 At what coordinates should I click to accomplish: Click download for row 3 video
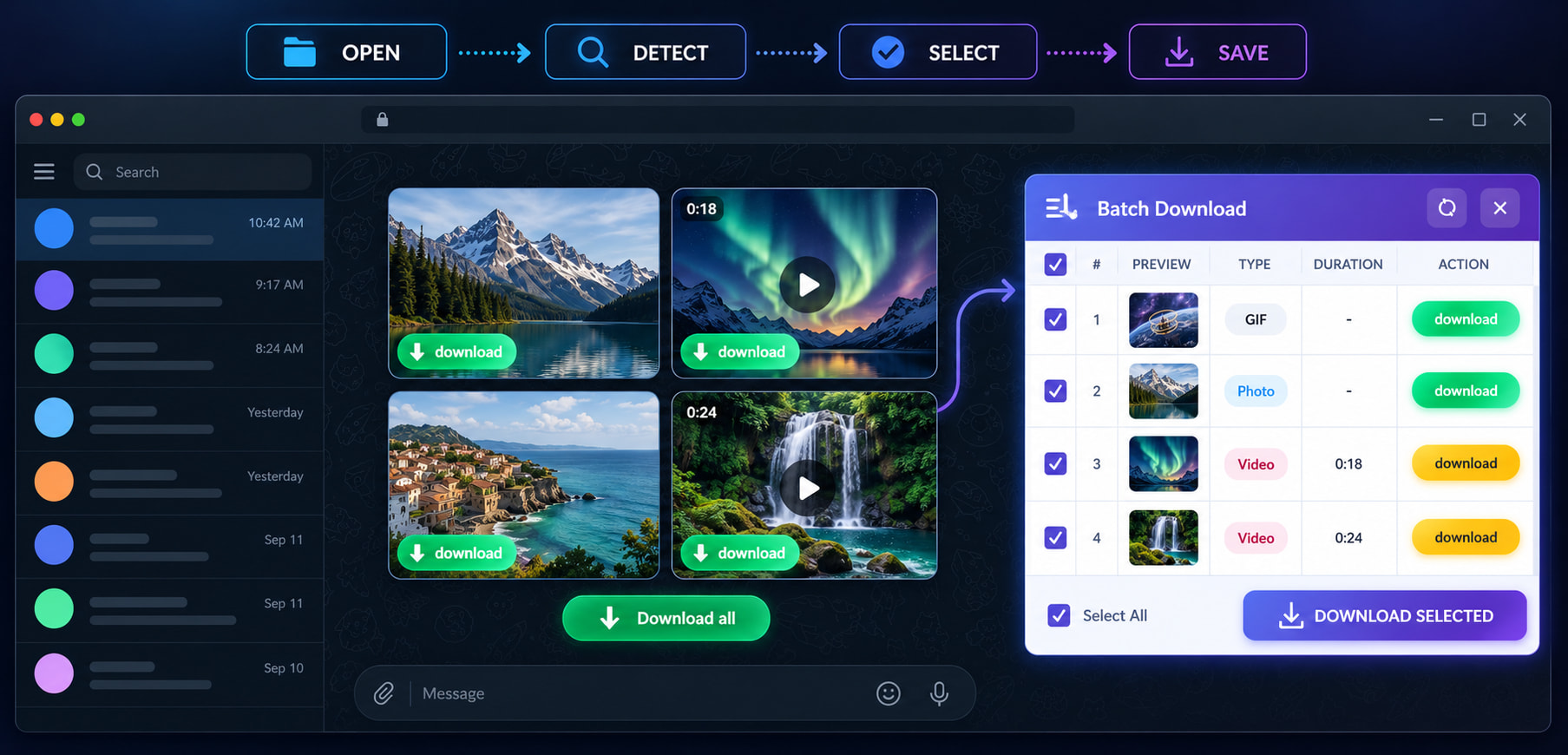tap(1466, 463)
